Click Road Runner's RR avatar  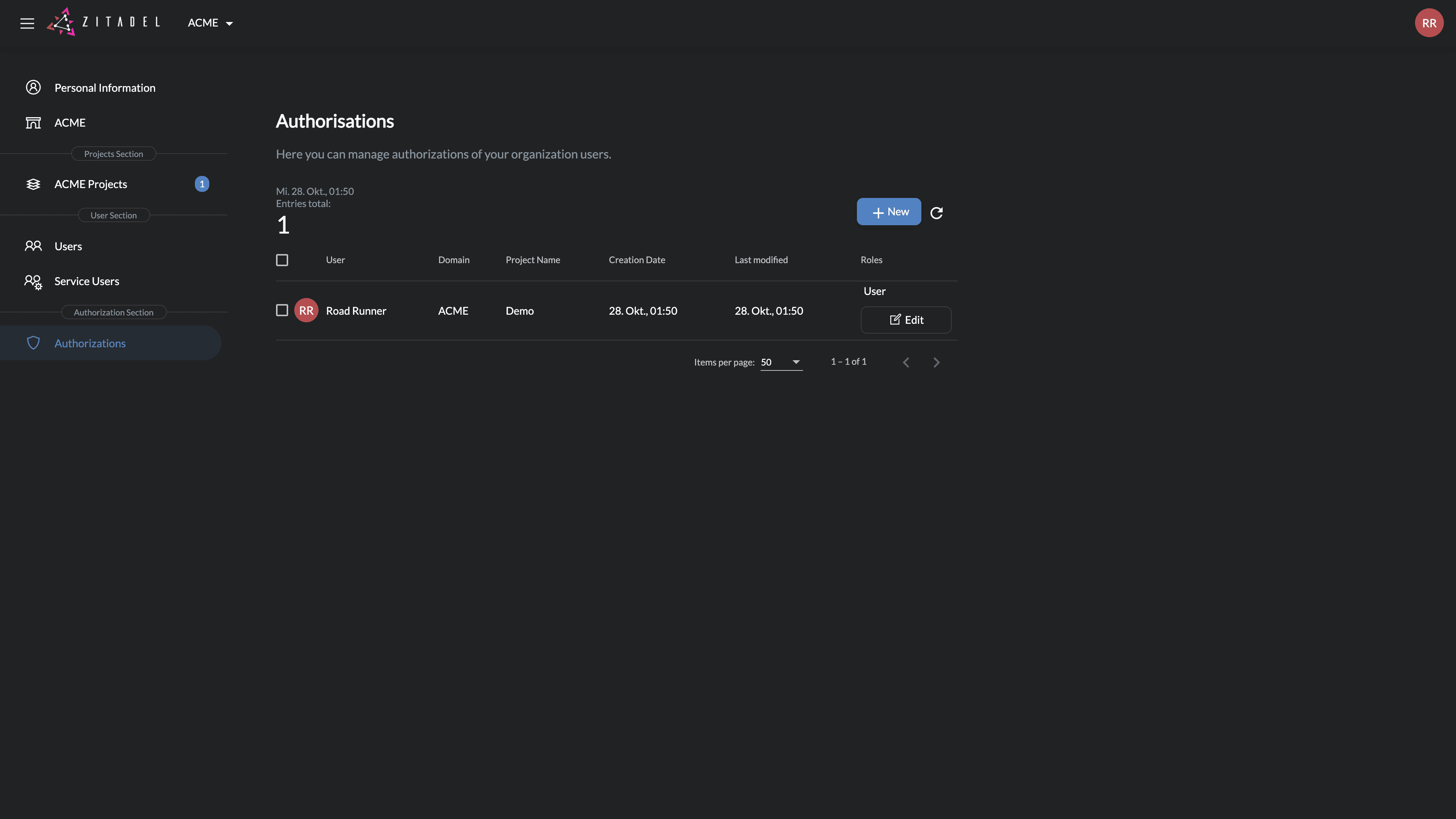[x=306, y=310]
